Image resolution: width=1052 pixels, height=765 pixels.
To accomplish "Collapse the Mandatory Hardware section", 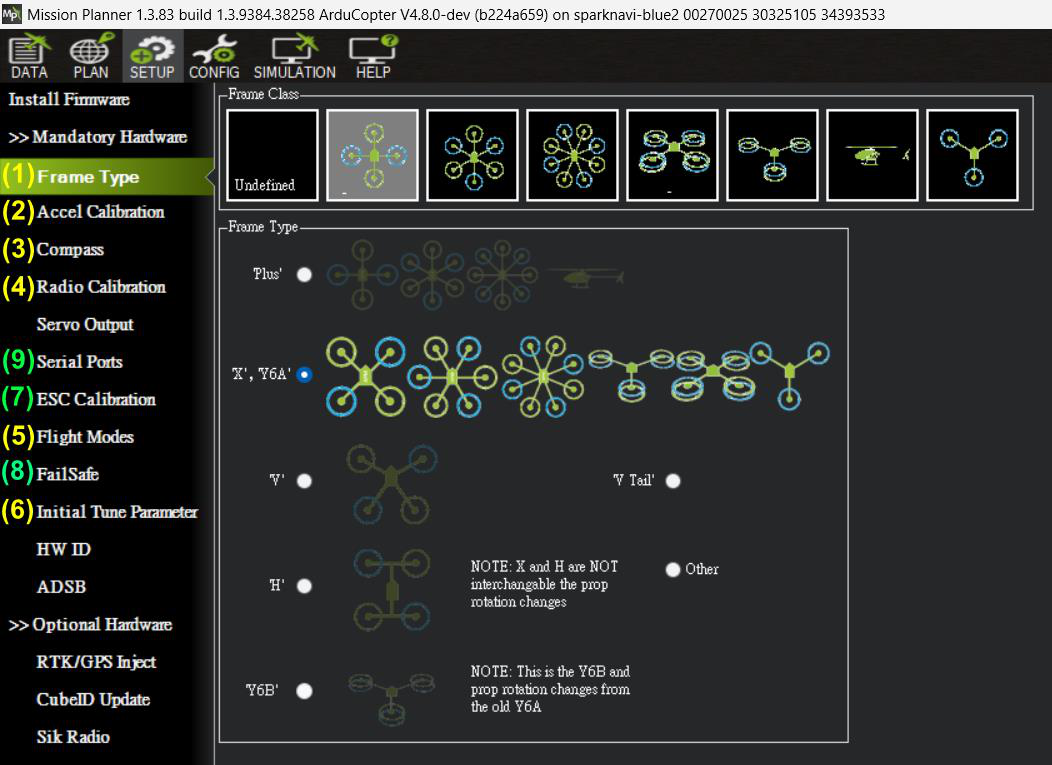I will [98, 137].
